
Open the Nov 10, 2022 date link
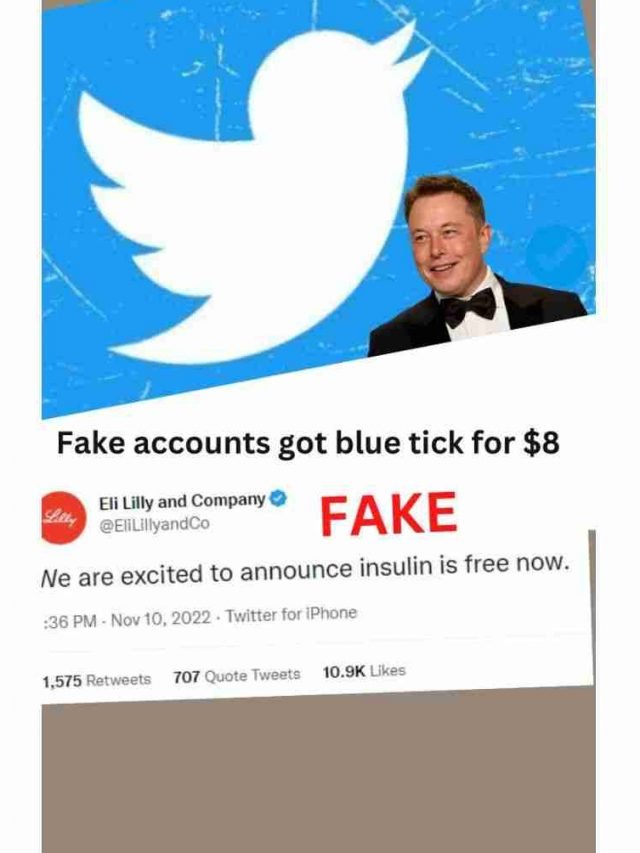click(x=161, y=619)
